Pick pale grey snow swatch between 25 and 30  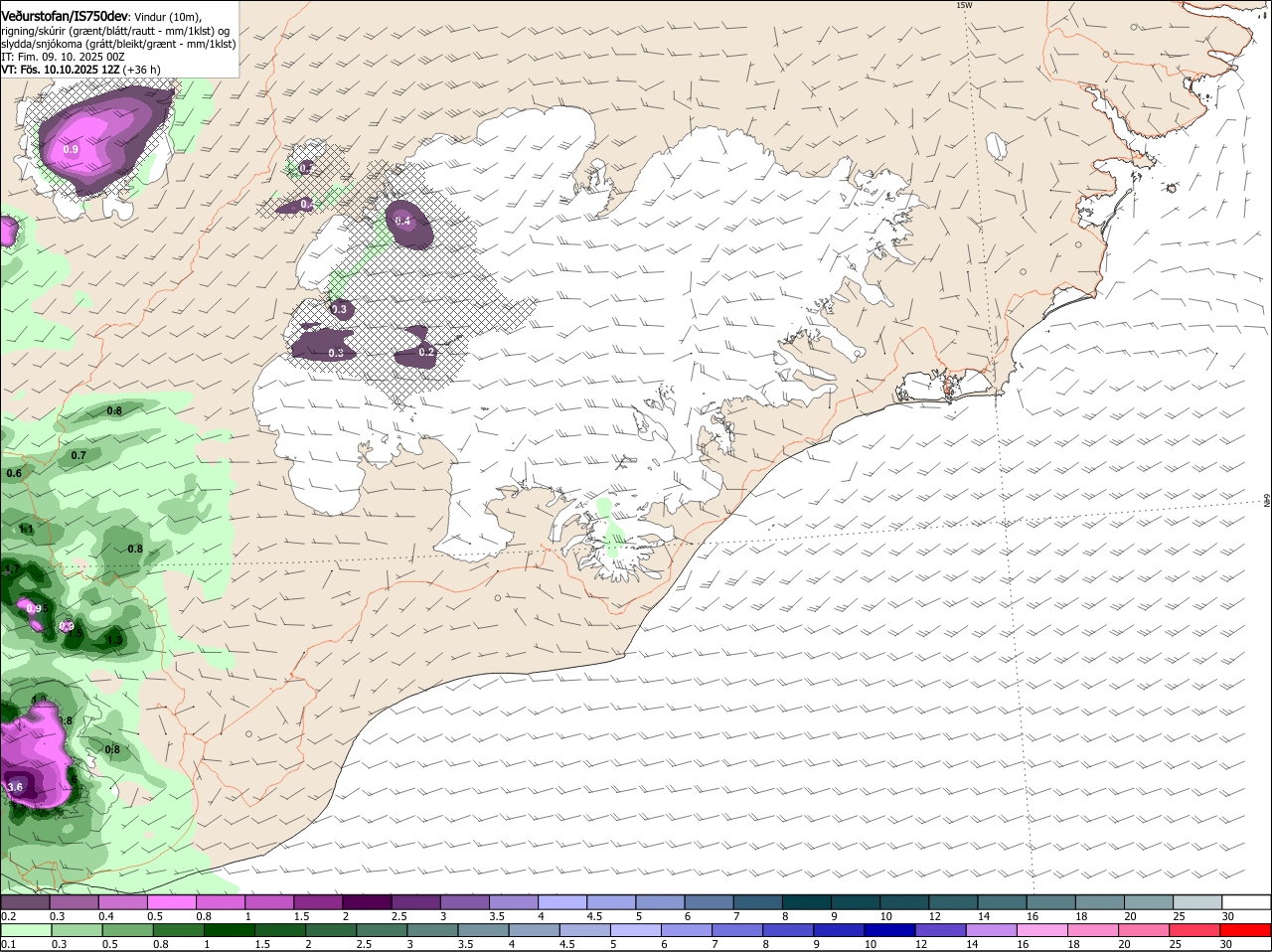point(1198,902)
